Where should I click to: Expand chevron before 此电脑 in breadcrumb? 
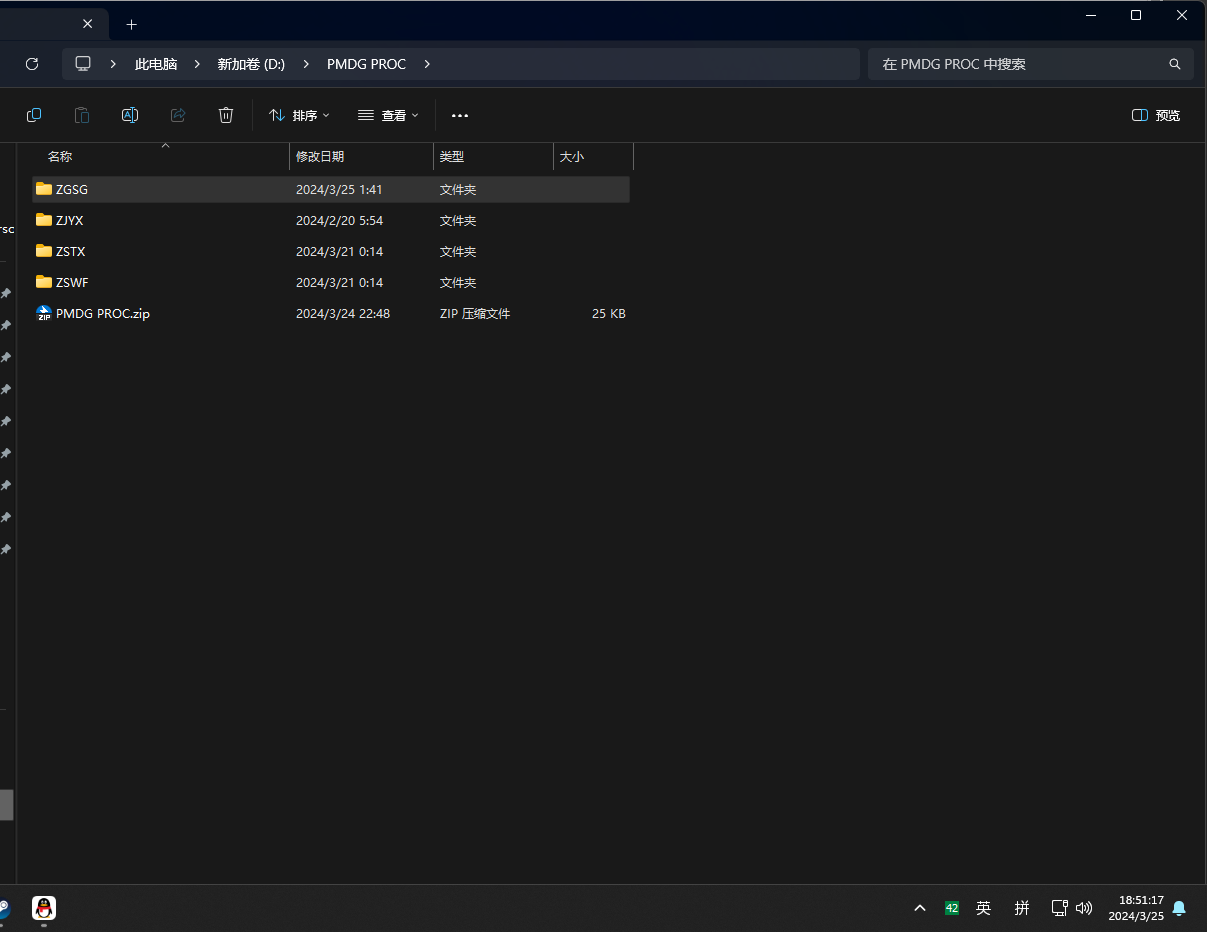pyautogui.click(x=113, y=64)
